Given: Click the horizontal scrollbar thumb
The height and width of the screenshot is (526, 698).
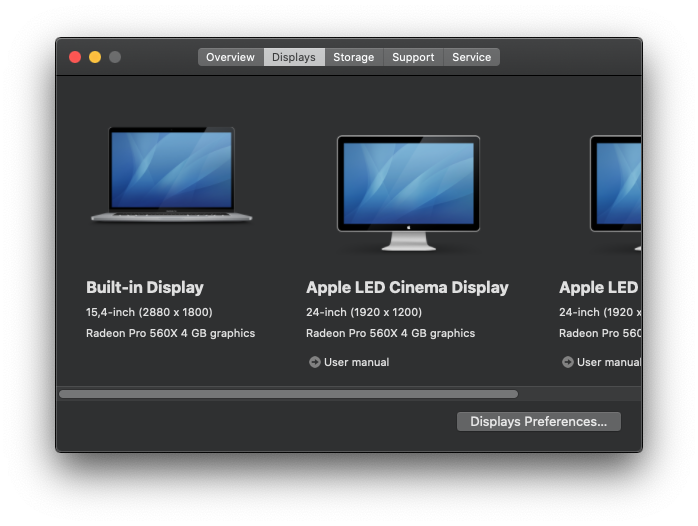Looking at the screenshot, I should tap(288, 394).
